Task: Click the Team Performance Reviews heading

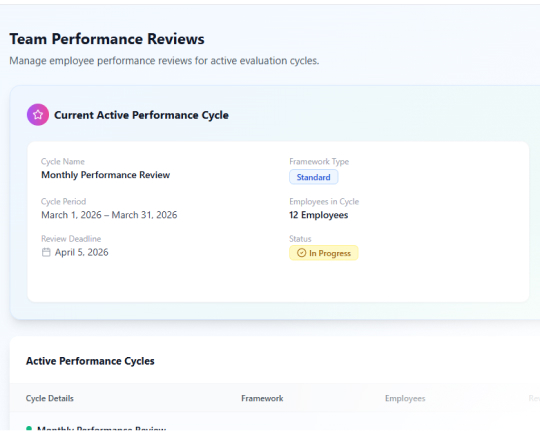Action: pyautogui.click(x=107, y=39)
